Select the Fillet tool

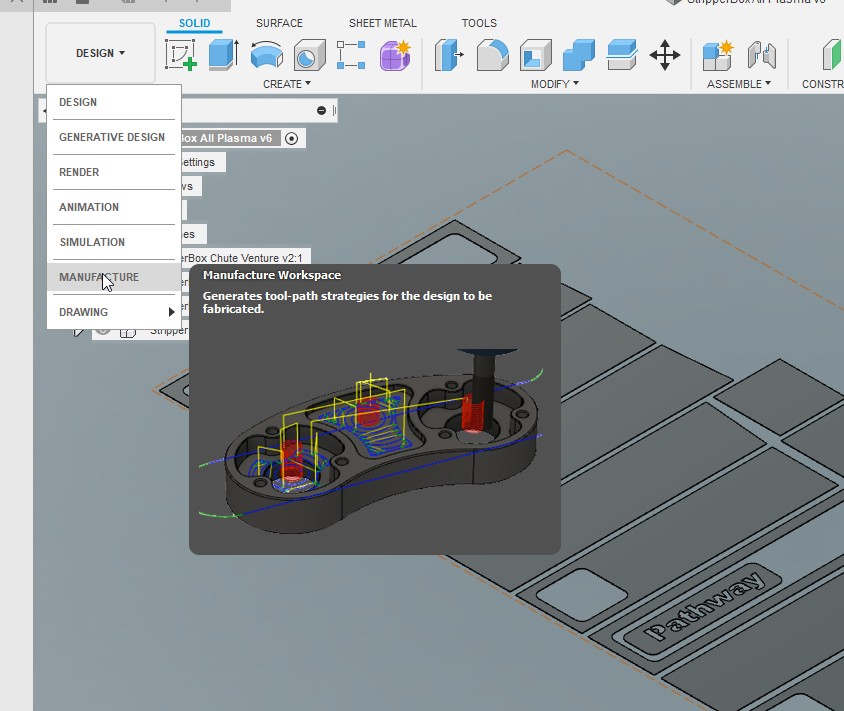[492, 54]
